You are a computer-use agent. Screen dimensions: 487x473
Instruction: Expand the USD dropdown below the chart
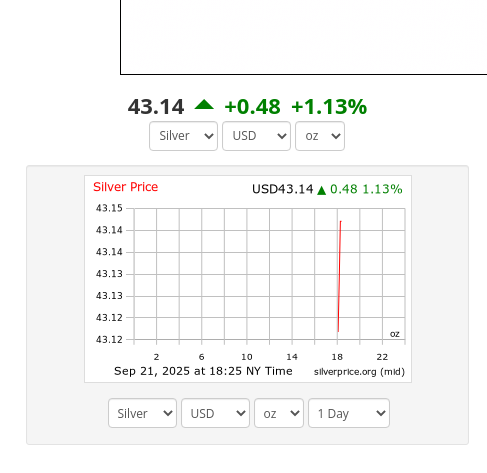(215, 413)
